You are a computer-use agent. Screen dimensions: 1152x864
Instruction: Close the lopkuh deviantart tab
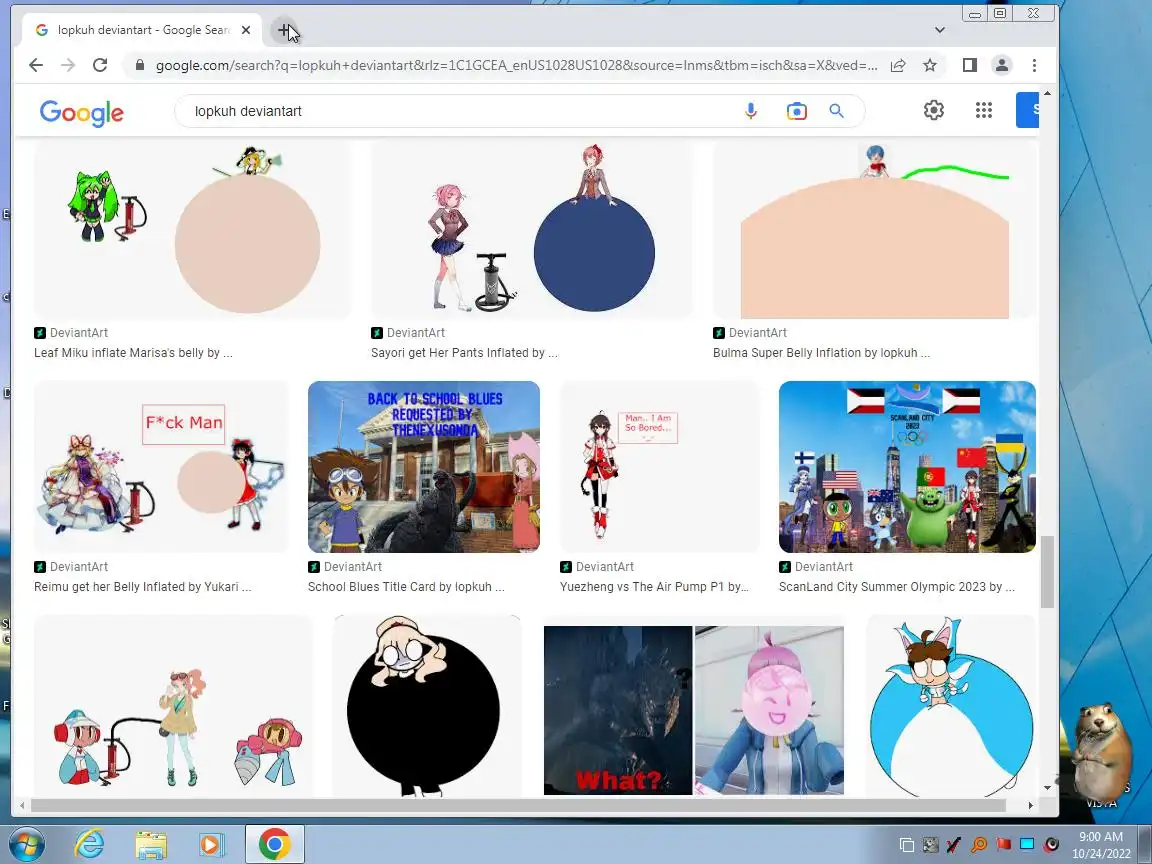(246, 30)
